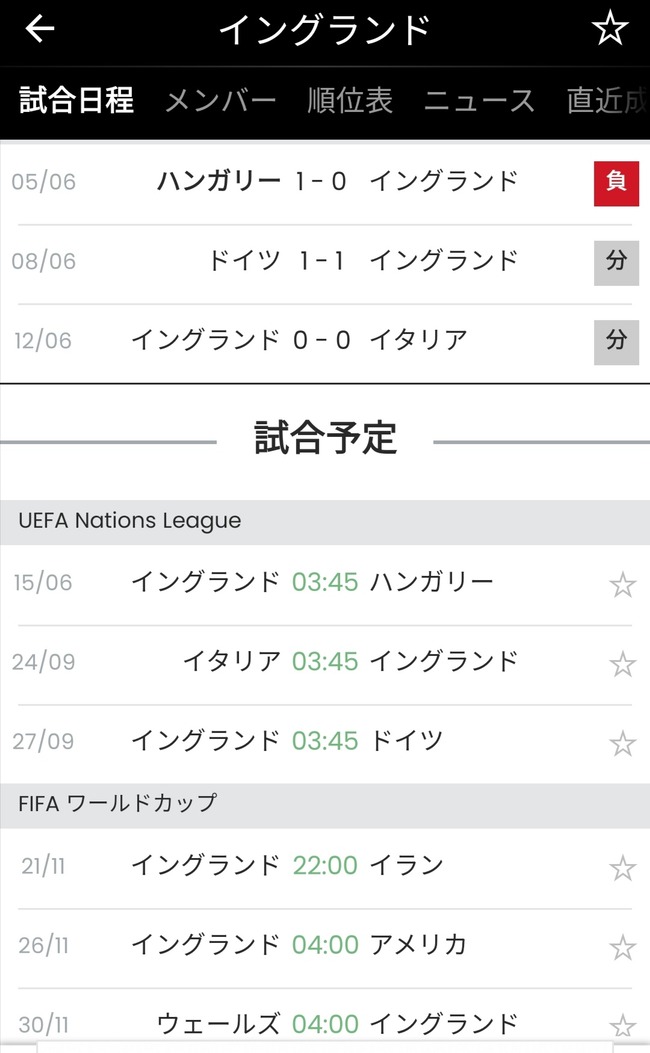Viewport: 650px width, 1053px height.
Task: Open the ハンガリー 1-0 イングランド result
Action: pyautogui.click(x=320, y=182)
